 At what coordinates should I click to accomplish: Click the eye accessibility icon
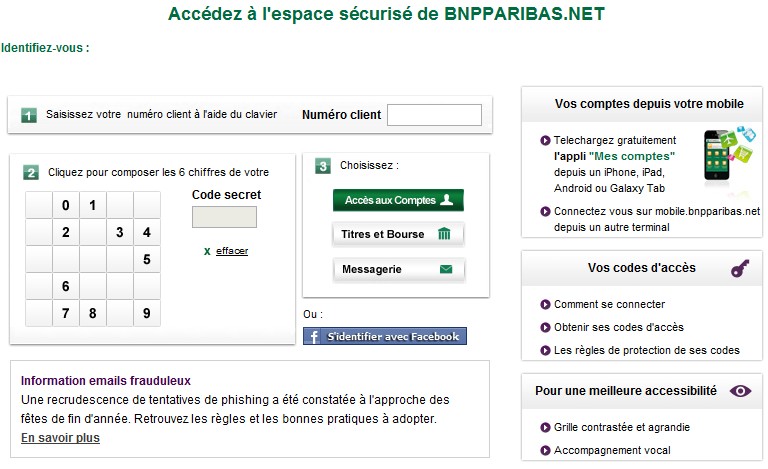point(740,391)
